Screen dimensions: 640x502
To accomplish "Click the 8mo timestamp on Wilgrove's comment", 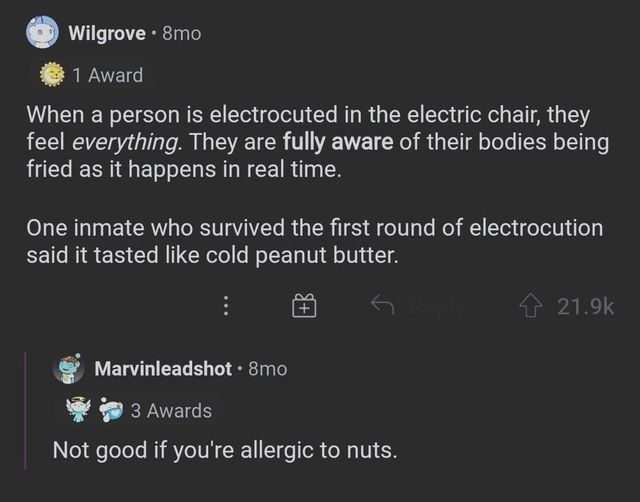I will [x=181, y=33].
